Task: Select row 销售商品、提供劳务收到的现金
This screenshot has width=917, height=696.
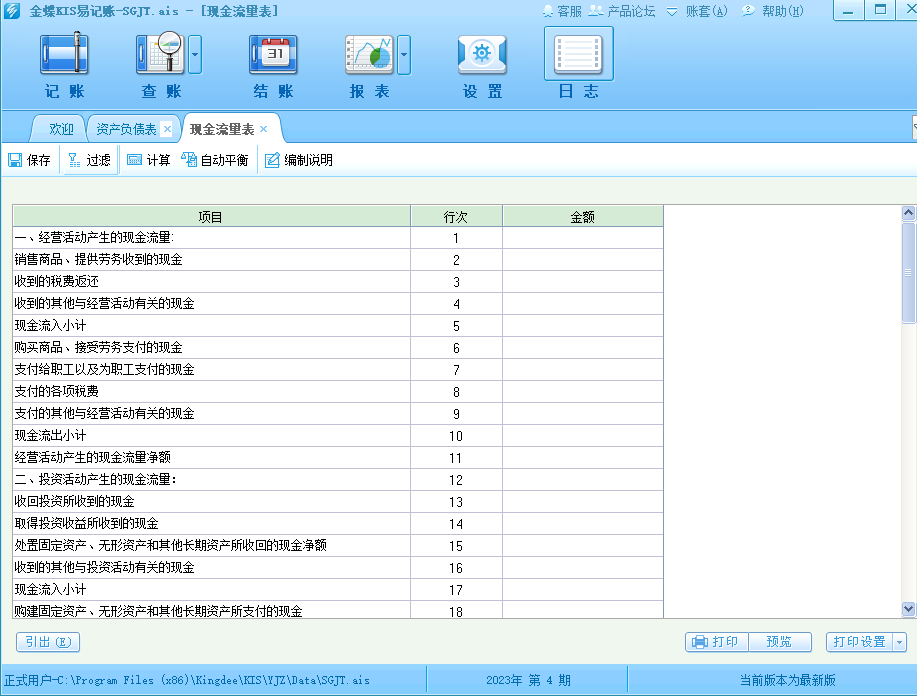Action: click(338, 260)
